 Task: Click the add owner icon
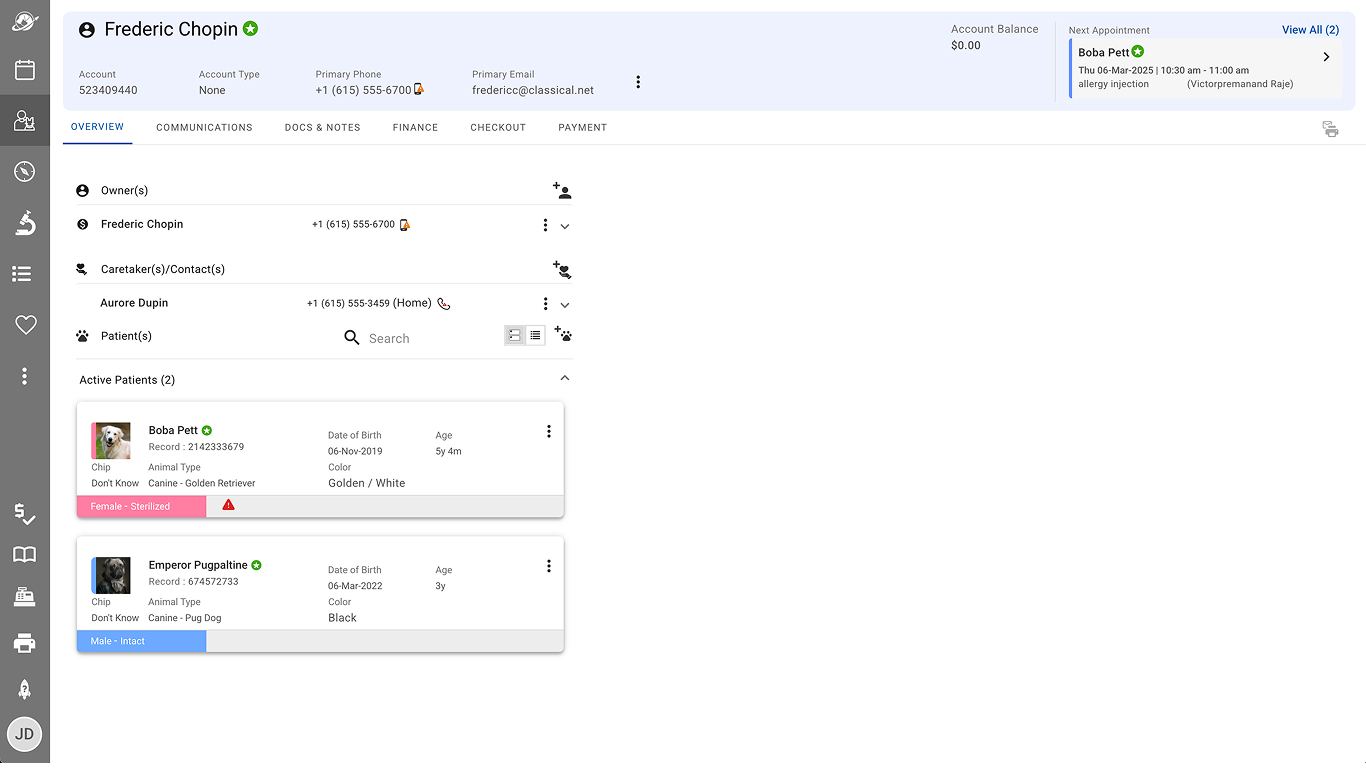[562, 191]
